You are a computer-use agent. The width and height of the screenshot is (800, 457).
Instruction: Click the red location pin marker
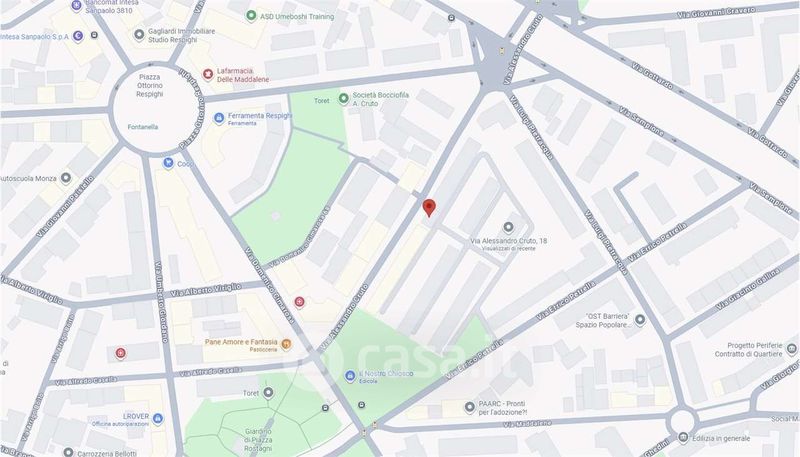430,208
